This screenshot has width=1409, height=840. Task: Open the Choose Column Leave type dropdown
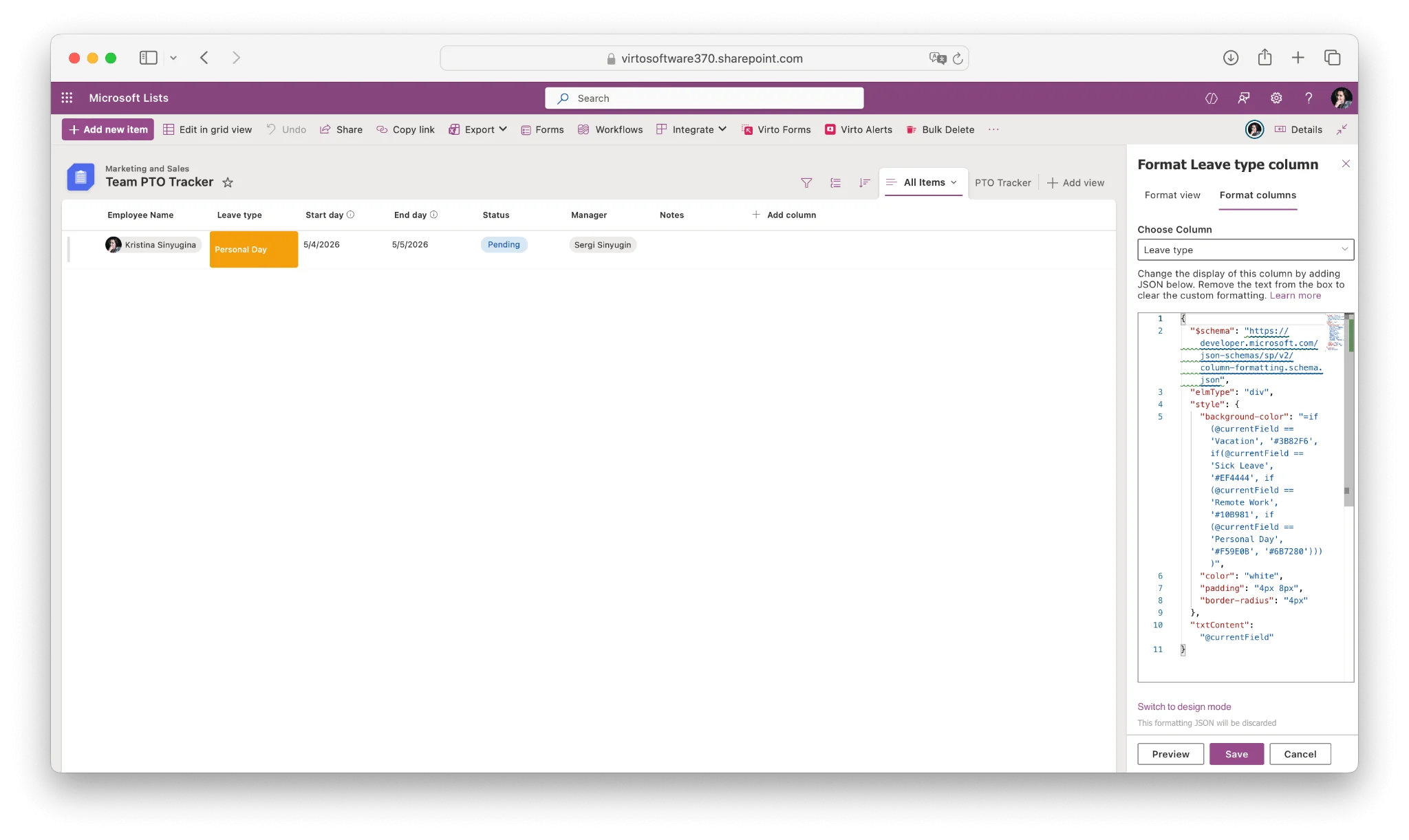[1245, 250]
